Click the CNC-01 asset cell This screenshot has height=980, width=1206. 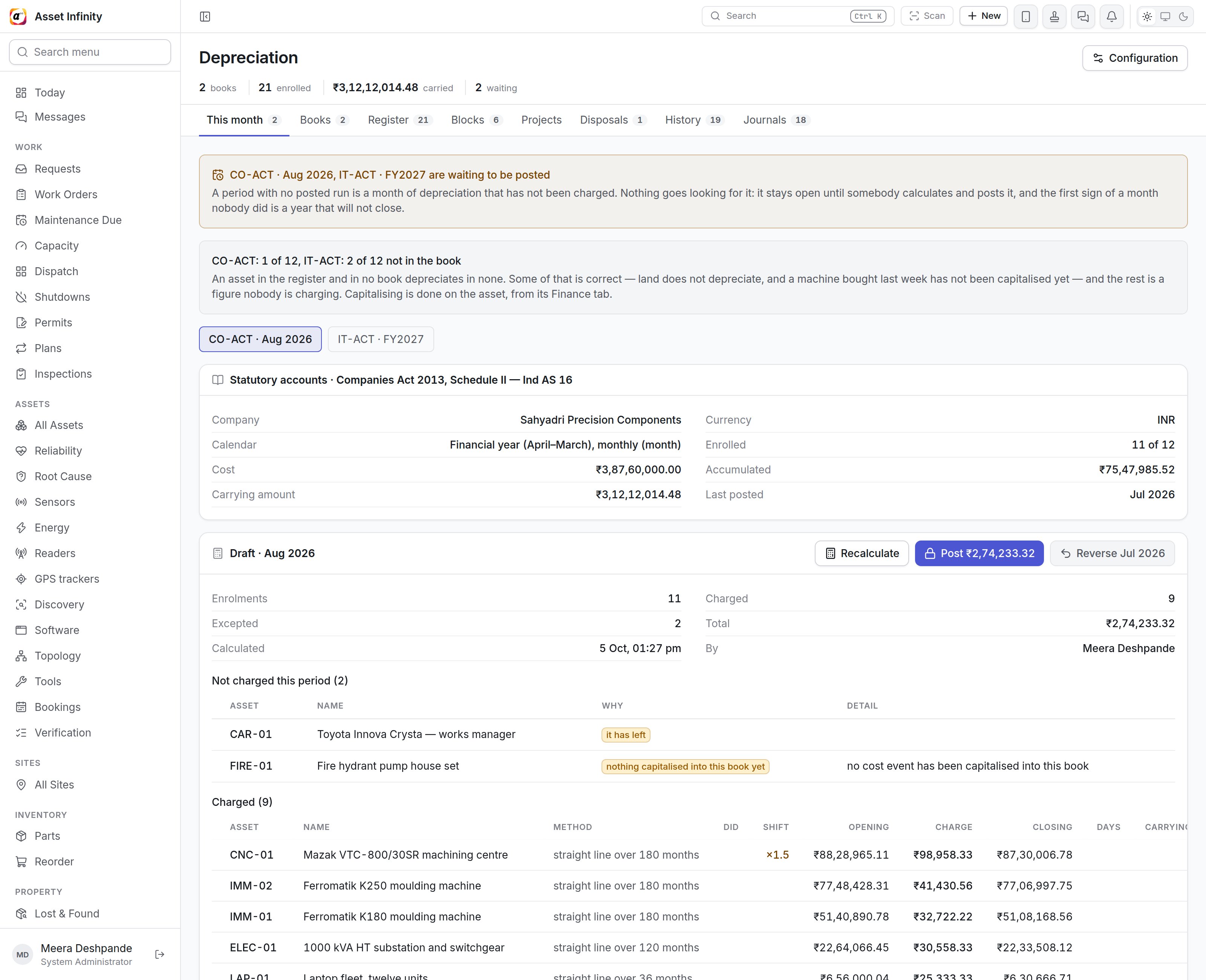click(x=251, y=855)
